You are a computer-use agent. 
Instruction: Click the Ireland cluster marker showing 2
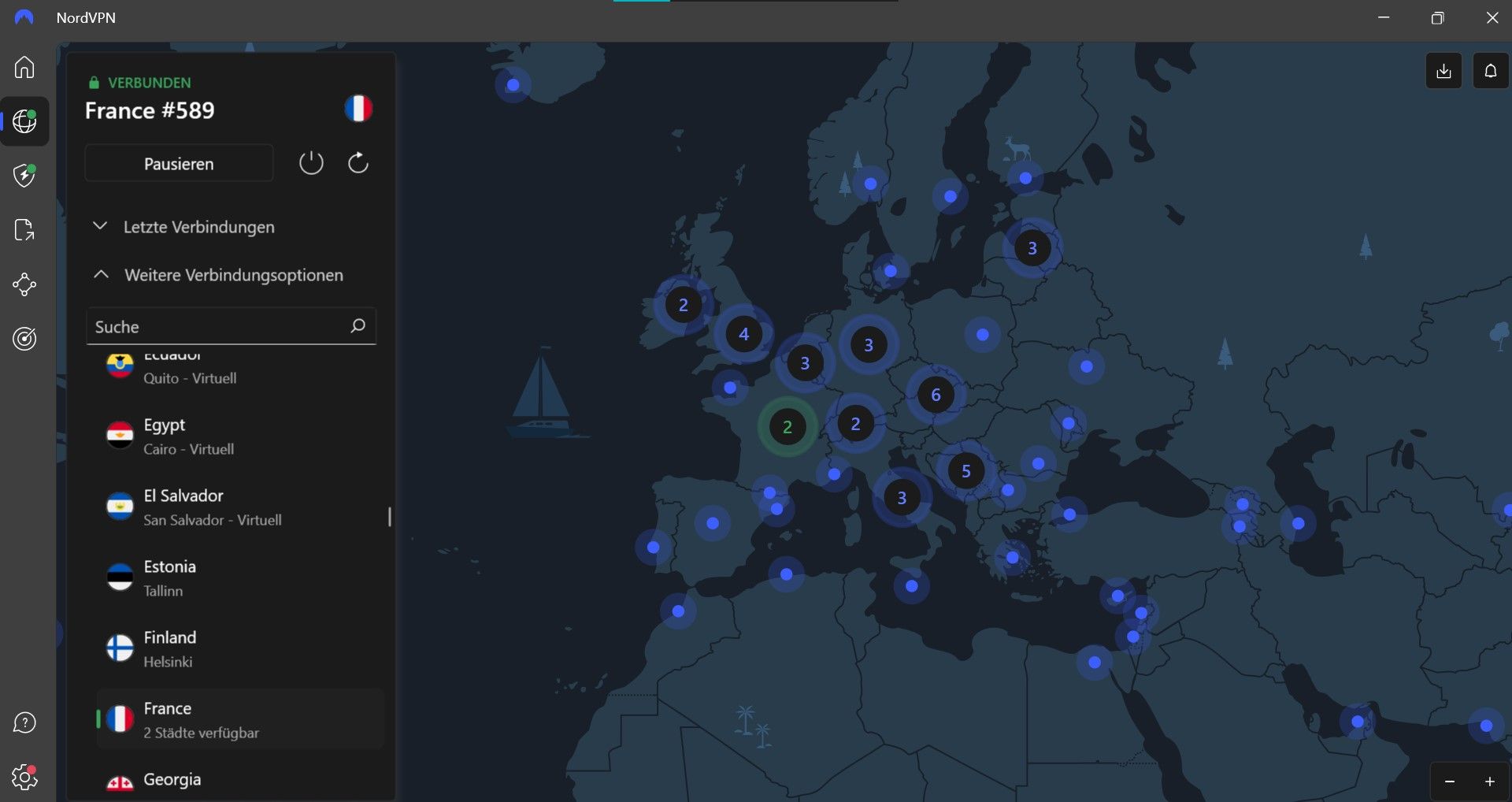tap(683, 304)
